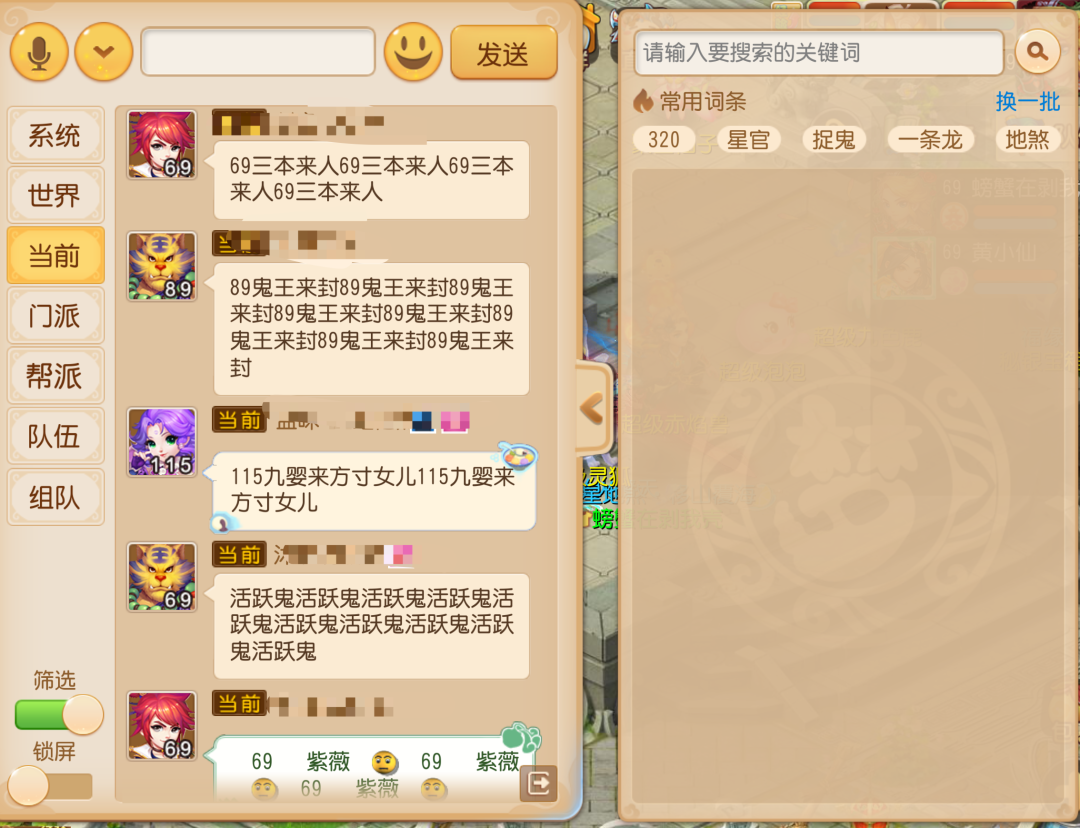Toggle the 锁屏 lock screen switch
Viewport: 1080px width, 828px height.
click(x=50, y=786)
